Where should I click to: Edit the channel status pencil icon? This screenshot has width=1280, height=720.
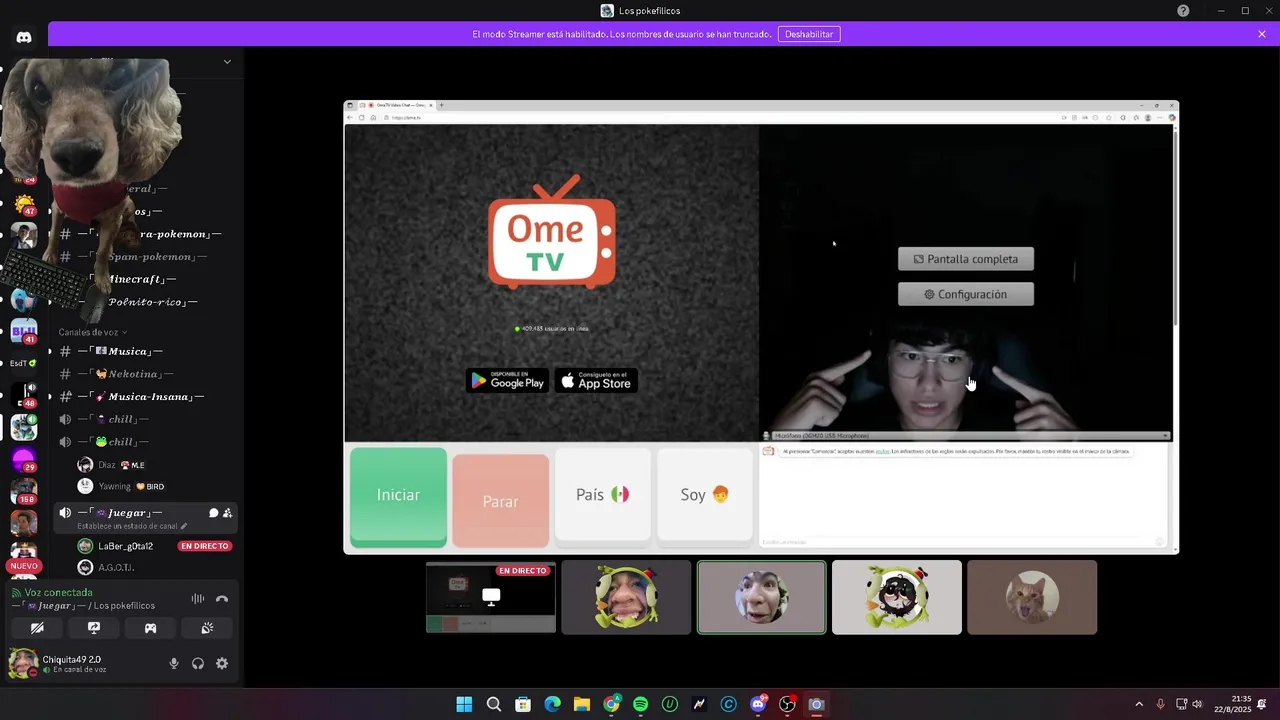click(184, 526)
